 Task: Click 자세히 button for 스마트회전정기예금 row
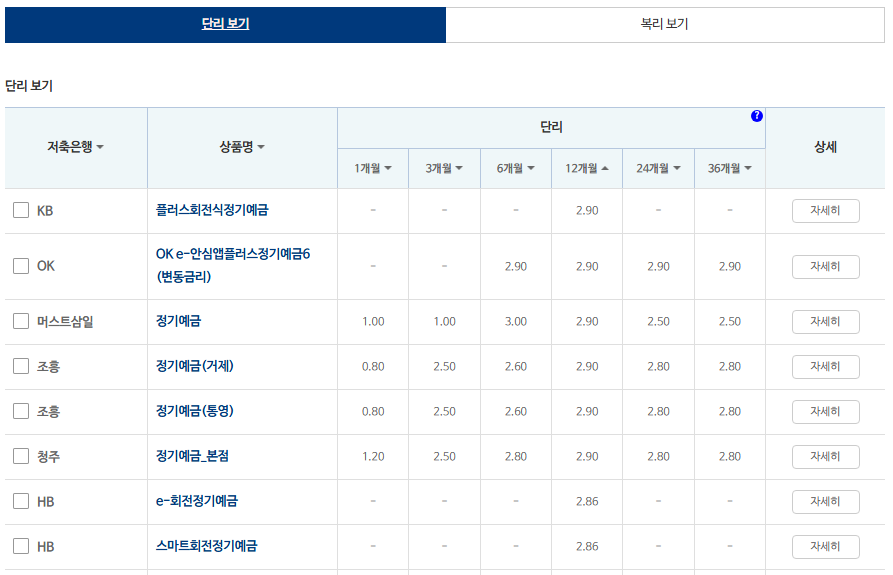(x=825, y=547)
